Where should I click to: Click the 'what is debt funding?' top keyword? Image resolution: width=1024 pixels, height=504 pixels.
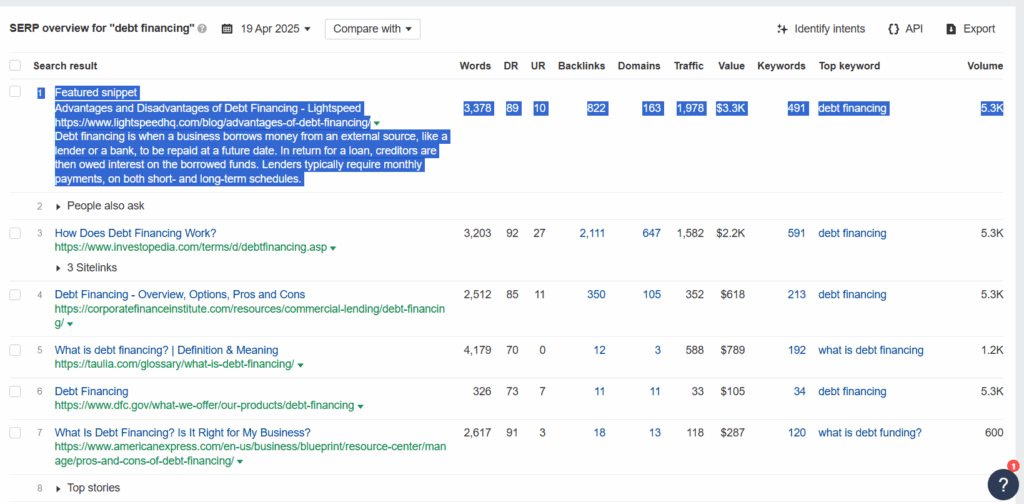[x=870, y=432]
